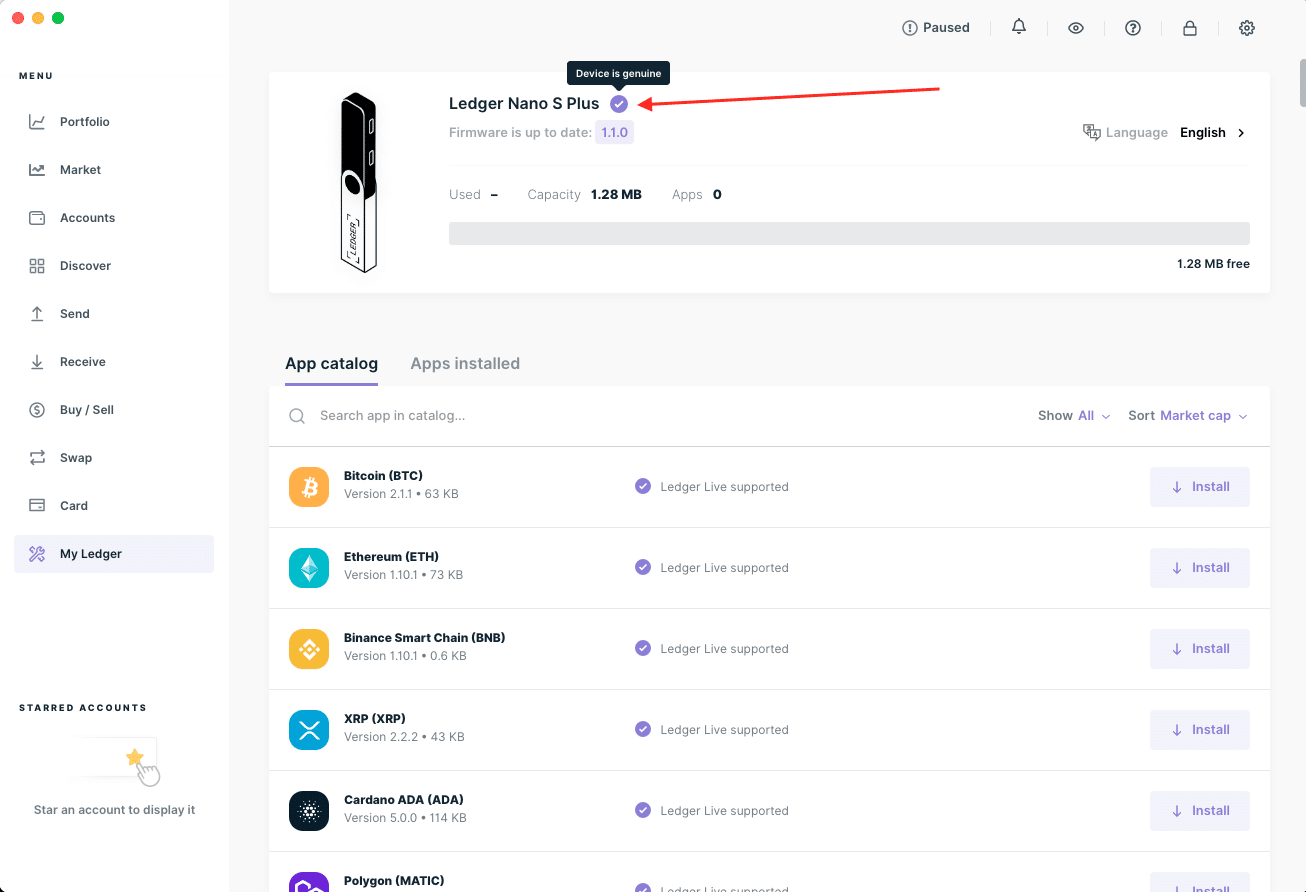Open Accounts in sidebar menu
The width and height of the screenshot is (1306, 892).
(x=114, y=218)
